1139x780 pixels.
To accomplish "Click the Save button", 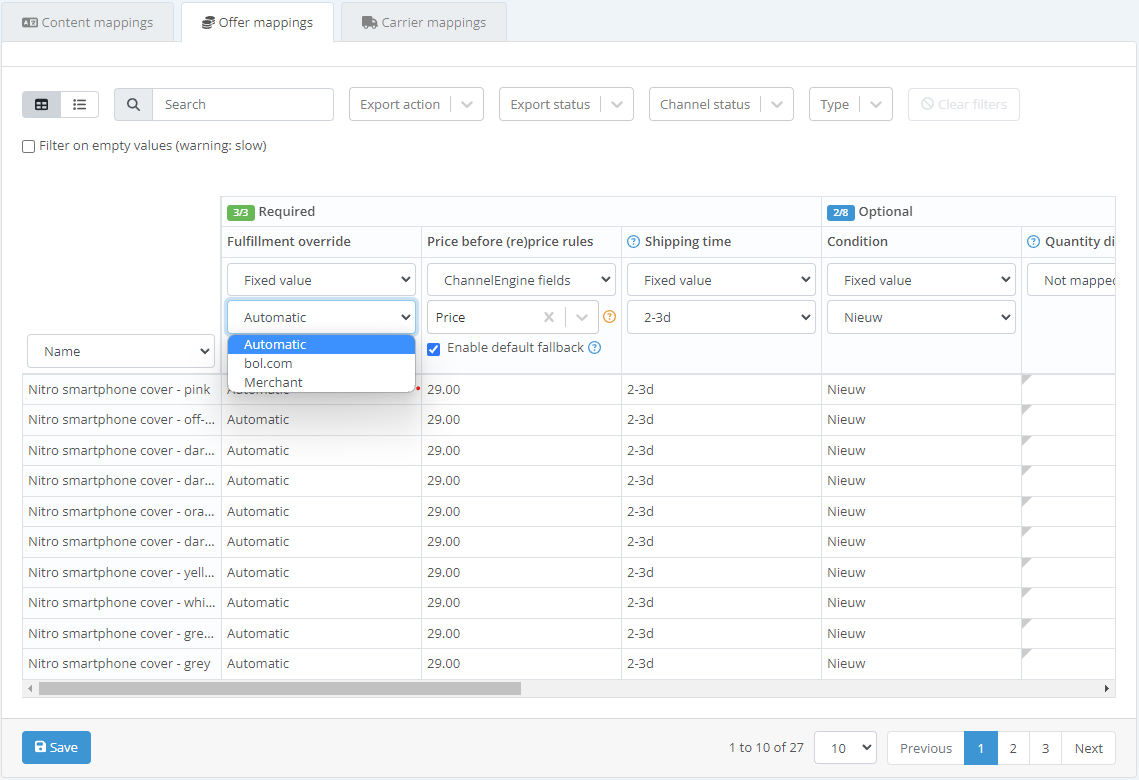I will [56, 747].
